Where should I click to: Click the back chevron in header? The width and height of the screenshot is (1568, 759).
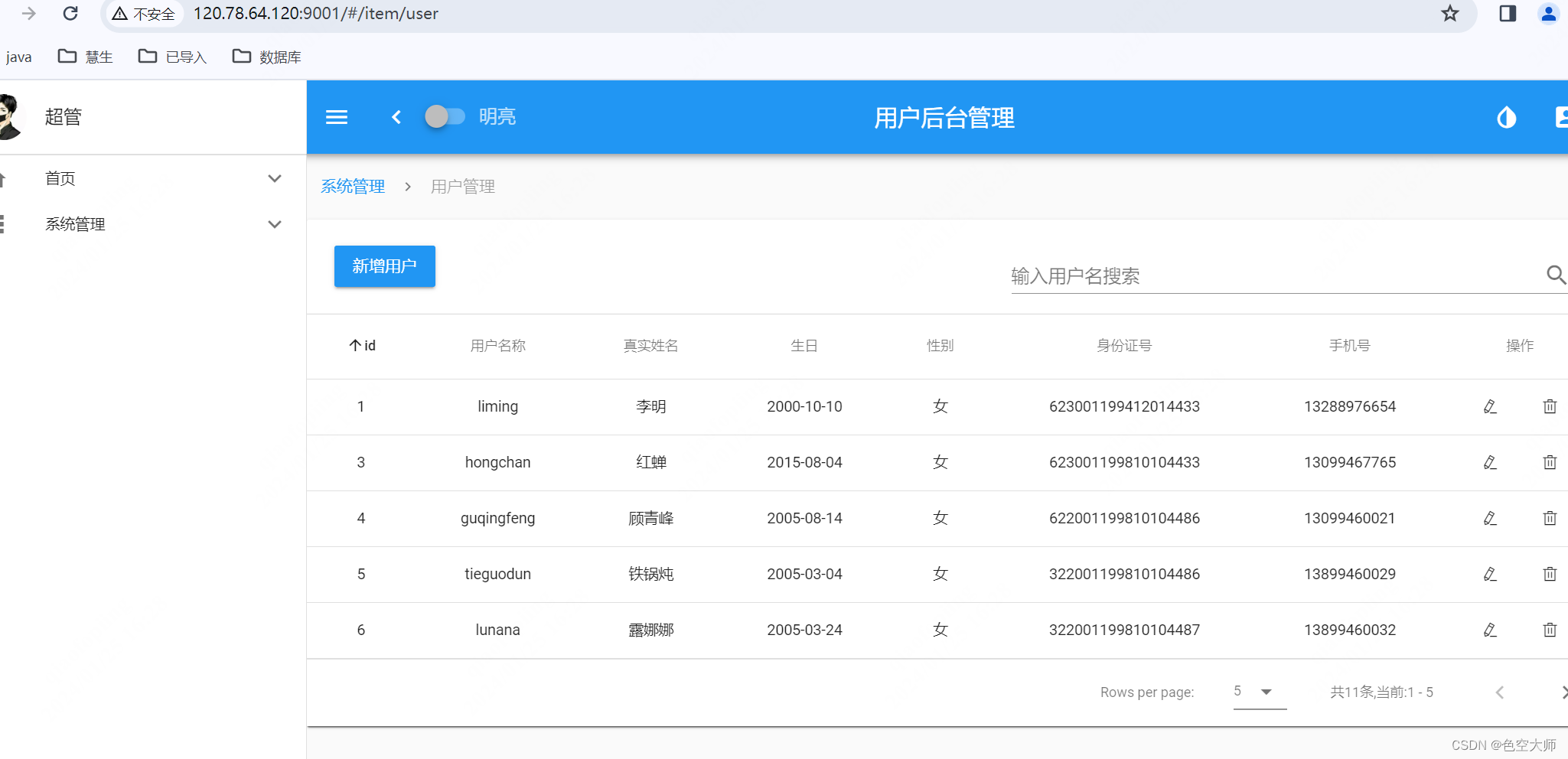click(x=396, y=117)
